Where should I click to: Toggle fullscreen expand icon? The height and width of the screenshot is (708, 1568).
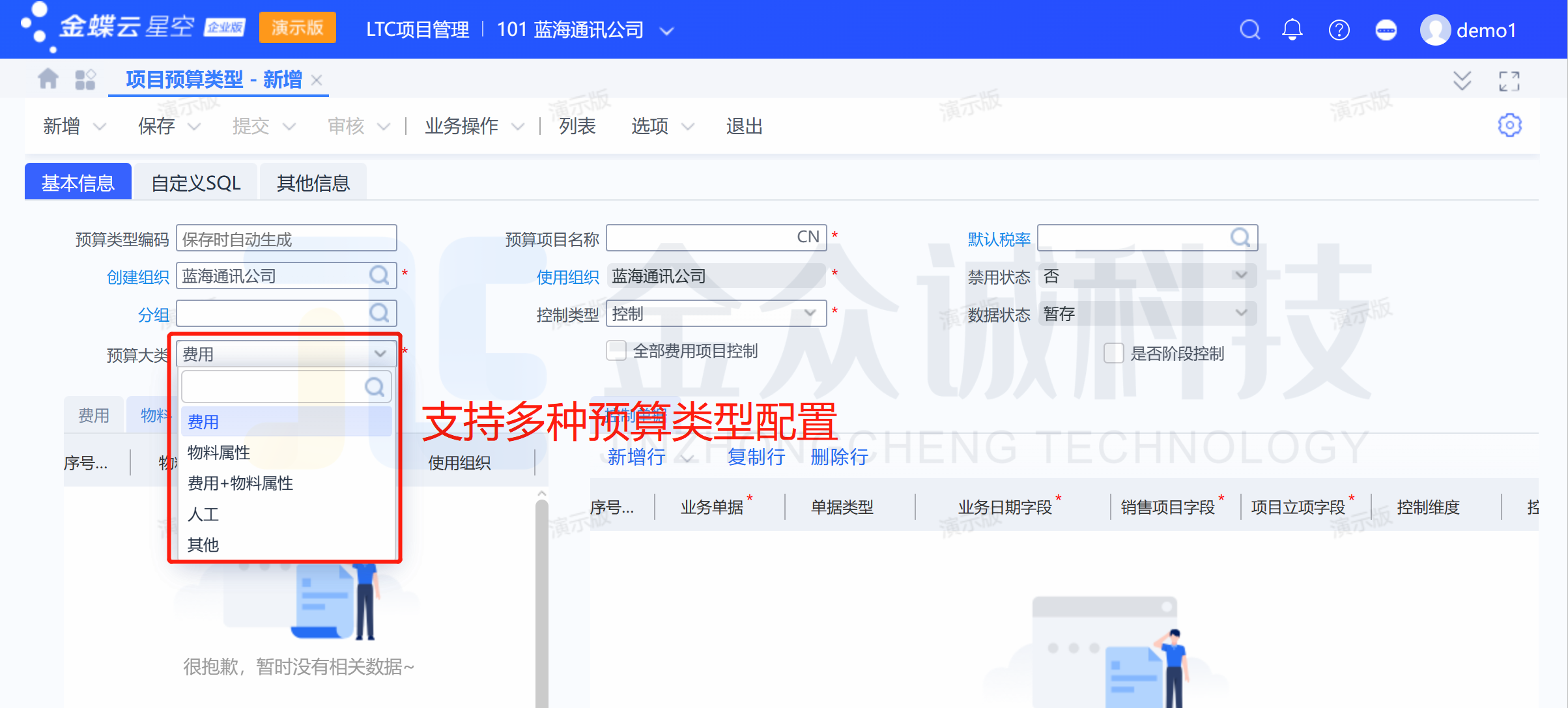1509,81
